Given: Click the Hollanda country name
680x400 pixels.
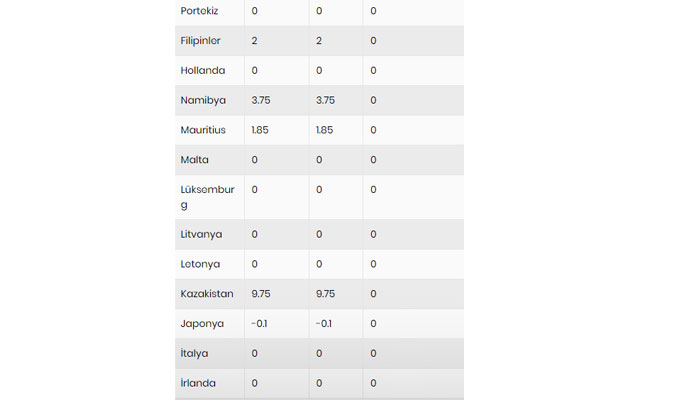Looking at the screenshot, I should [203, 71].
